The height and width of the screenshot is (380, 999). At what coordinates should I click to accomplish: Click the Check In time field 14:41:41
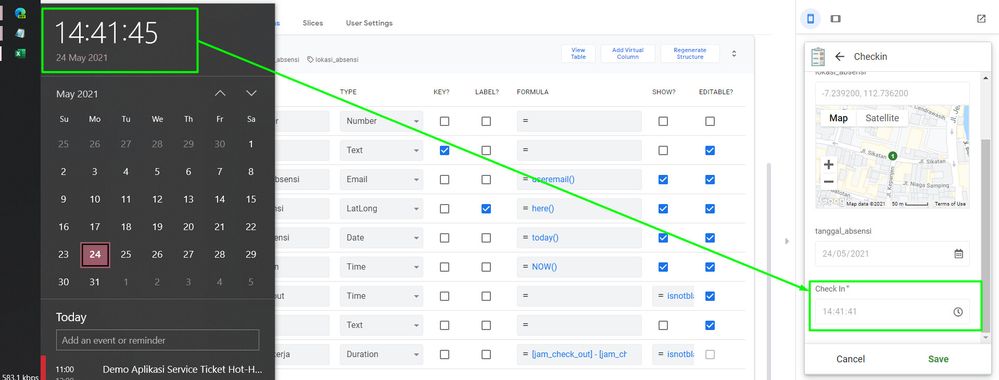point(893,312)
